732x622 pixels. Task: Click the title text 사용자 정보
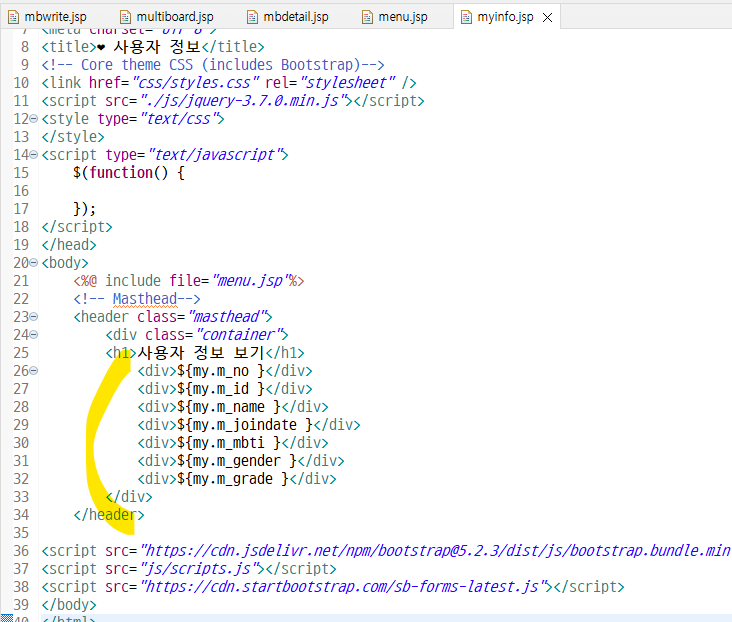157,47
